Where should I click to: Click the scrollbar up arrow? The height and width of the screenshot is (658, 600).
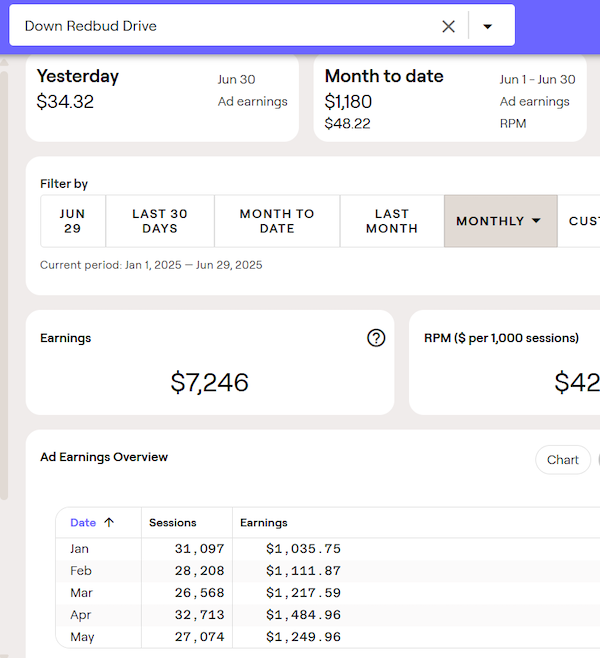[4, 63]
